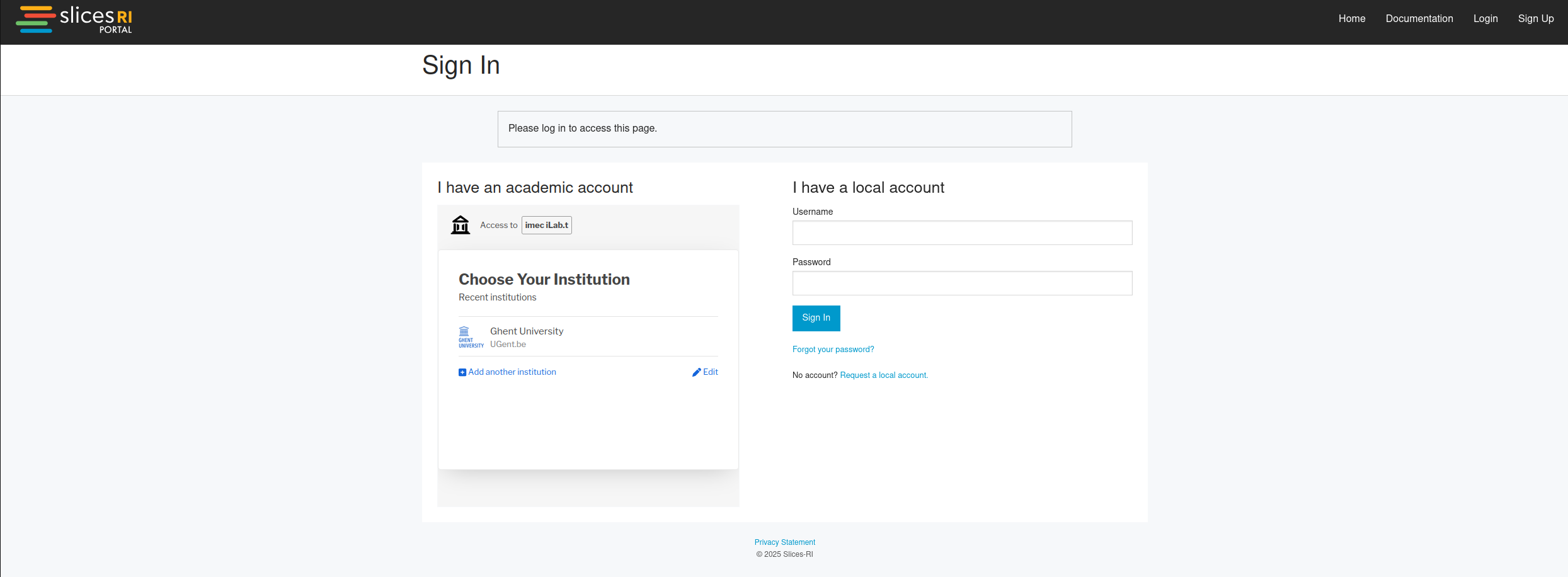Click Add another institution

pos(512,372)
